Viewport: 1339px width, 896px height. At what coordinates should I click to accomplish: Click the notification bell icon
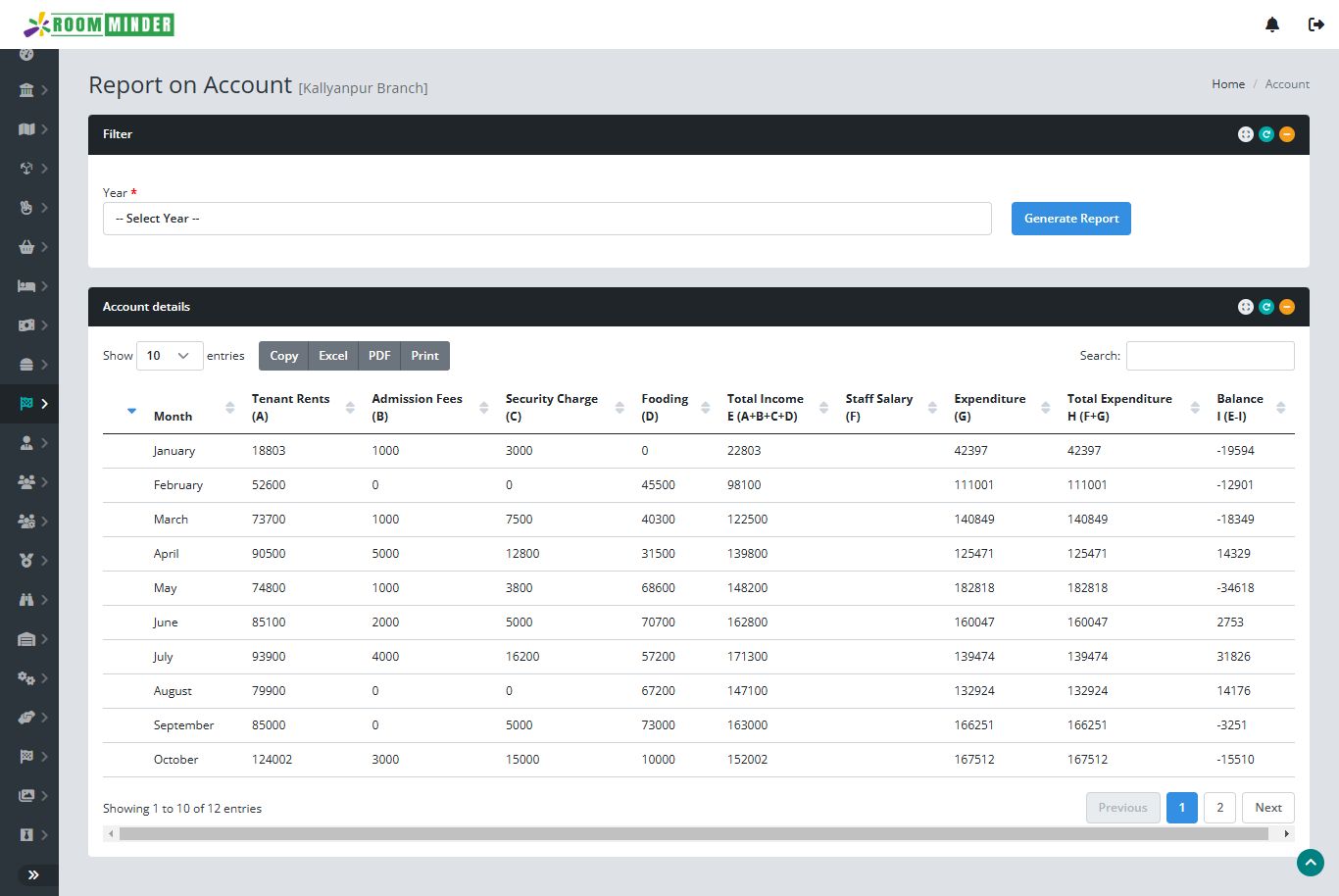point(1272,25)
